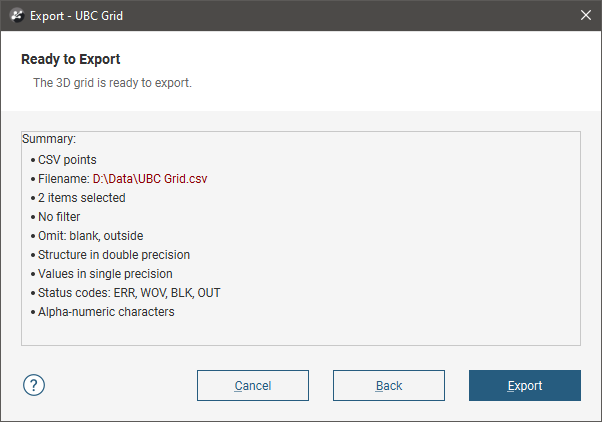Click 'The 3D grid is ready to export' text
Screen dimensions: 602x422
click(112, 83)
